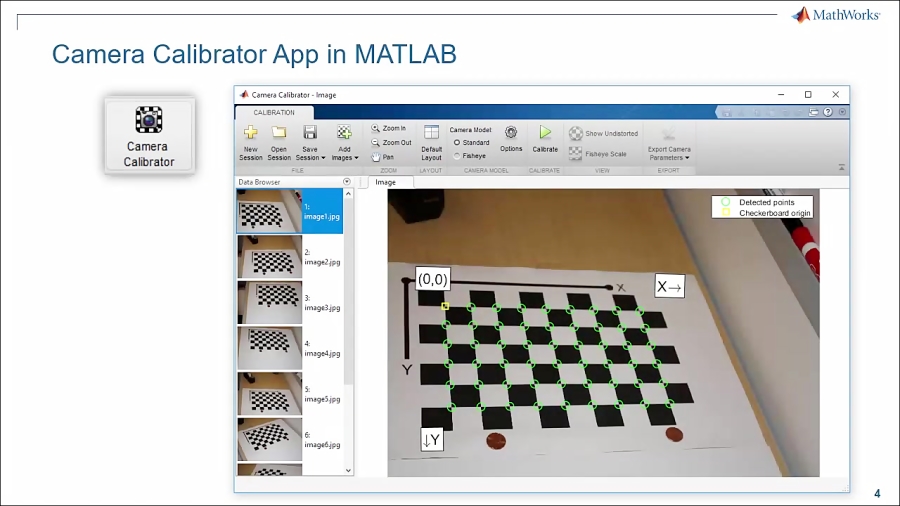The height and width of the screenshot is (506, 900).
Task: Maximize the Camera Calibrator window
Action: [x=808, y=95]
